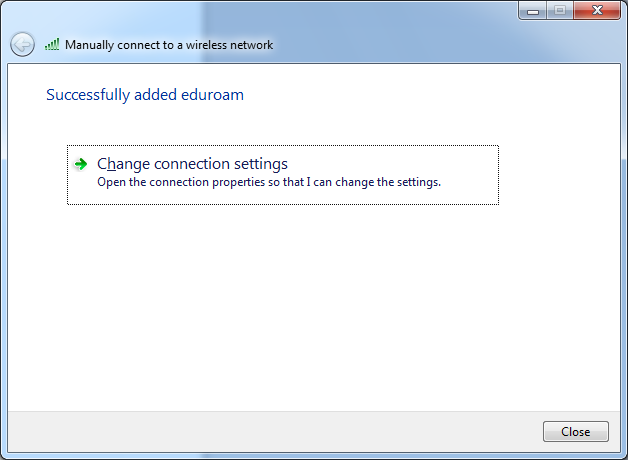This screenshot has height=460, width=628.
Task: Open Change connection settings
Action: (x=192, y=164)
